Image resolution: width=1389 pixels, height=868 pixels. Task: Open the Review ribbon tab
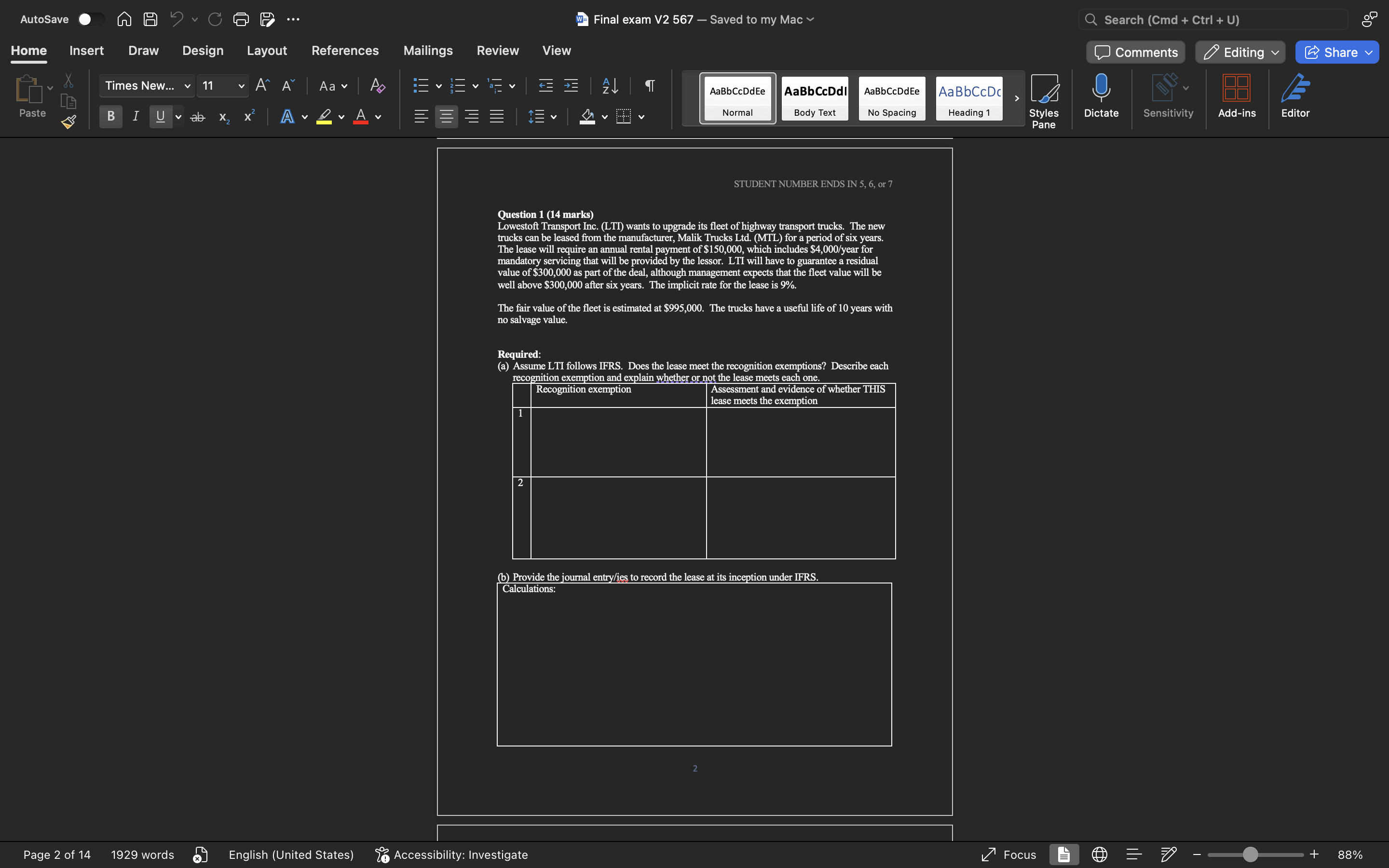496,51
